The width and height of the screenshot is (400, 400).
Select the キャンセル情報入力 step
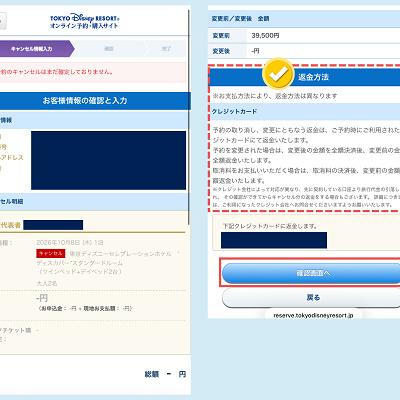pyautogui.click(x=35, y=49)
